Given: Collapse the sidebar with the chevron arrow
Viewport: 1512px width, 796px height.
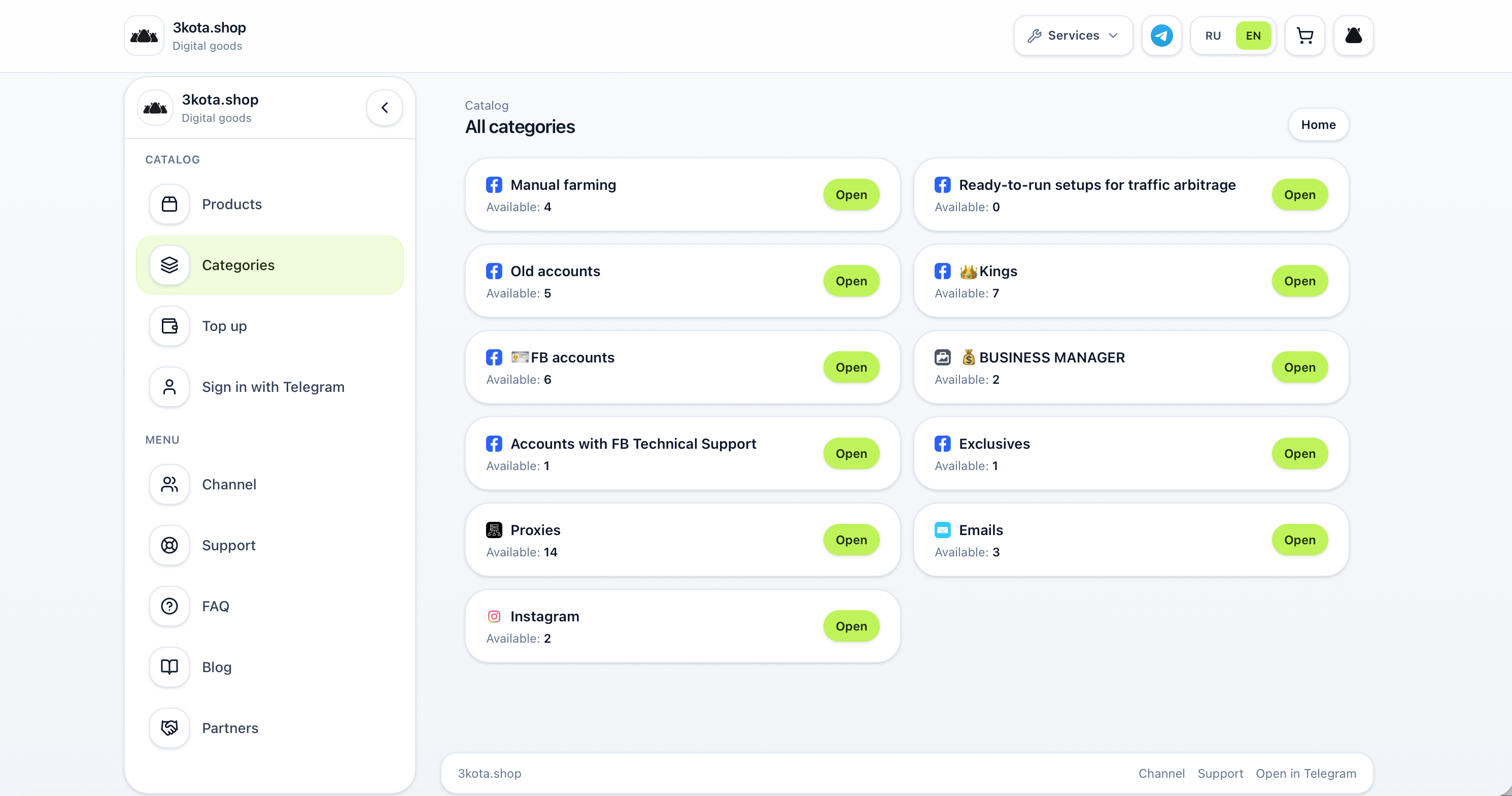Looking at the screenshot, I should (385, 108).
